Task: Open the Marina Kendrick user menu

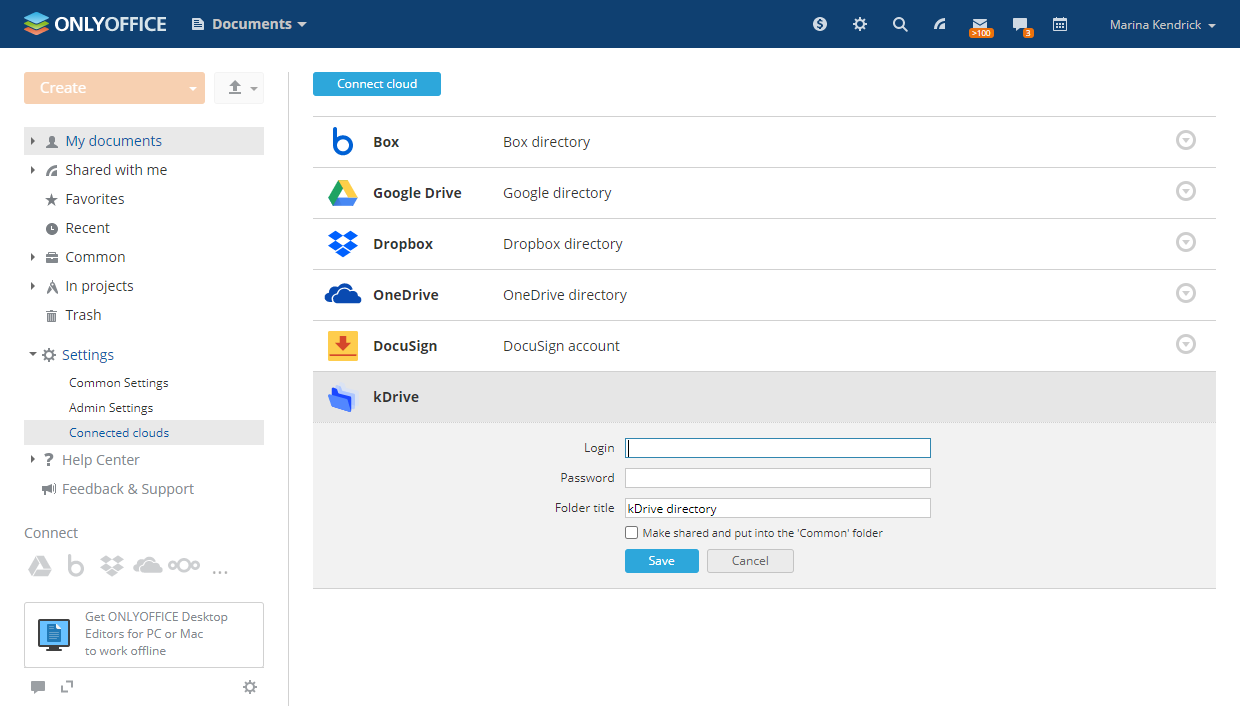Action: pyautogui.click(x=1162, y=24)
